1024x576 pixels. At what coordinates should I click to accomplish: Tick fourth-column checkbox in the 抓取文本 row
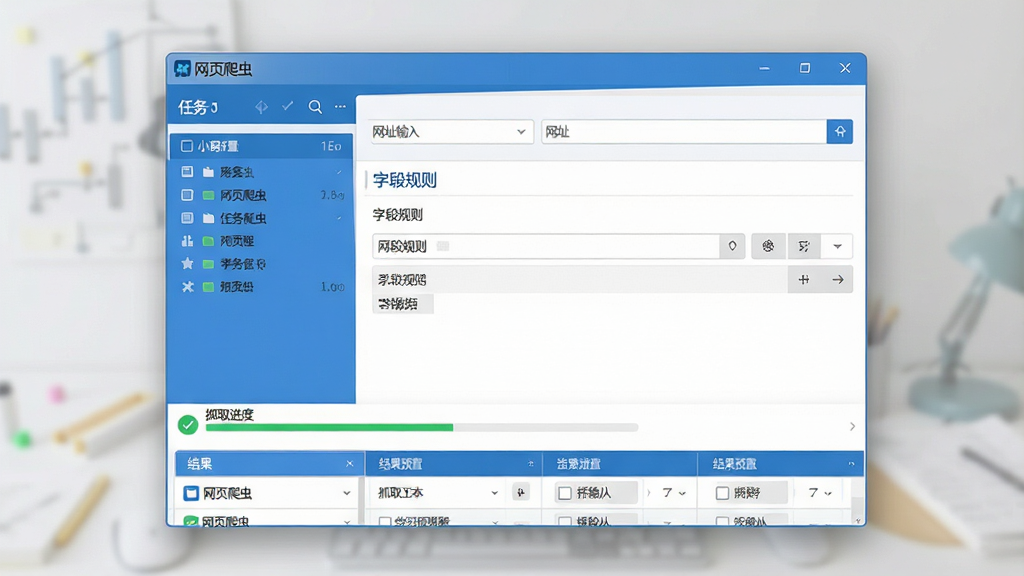click(x=722, y=493)
